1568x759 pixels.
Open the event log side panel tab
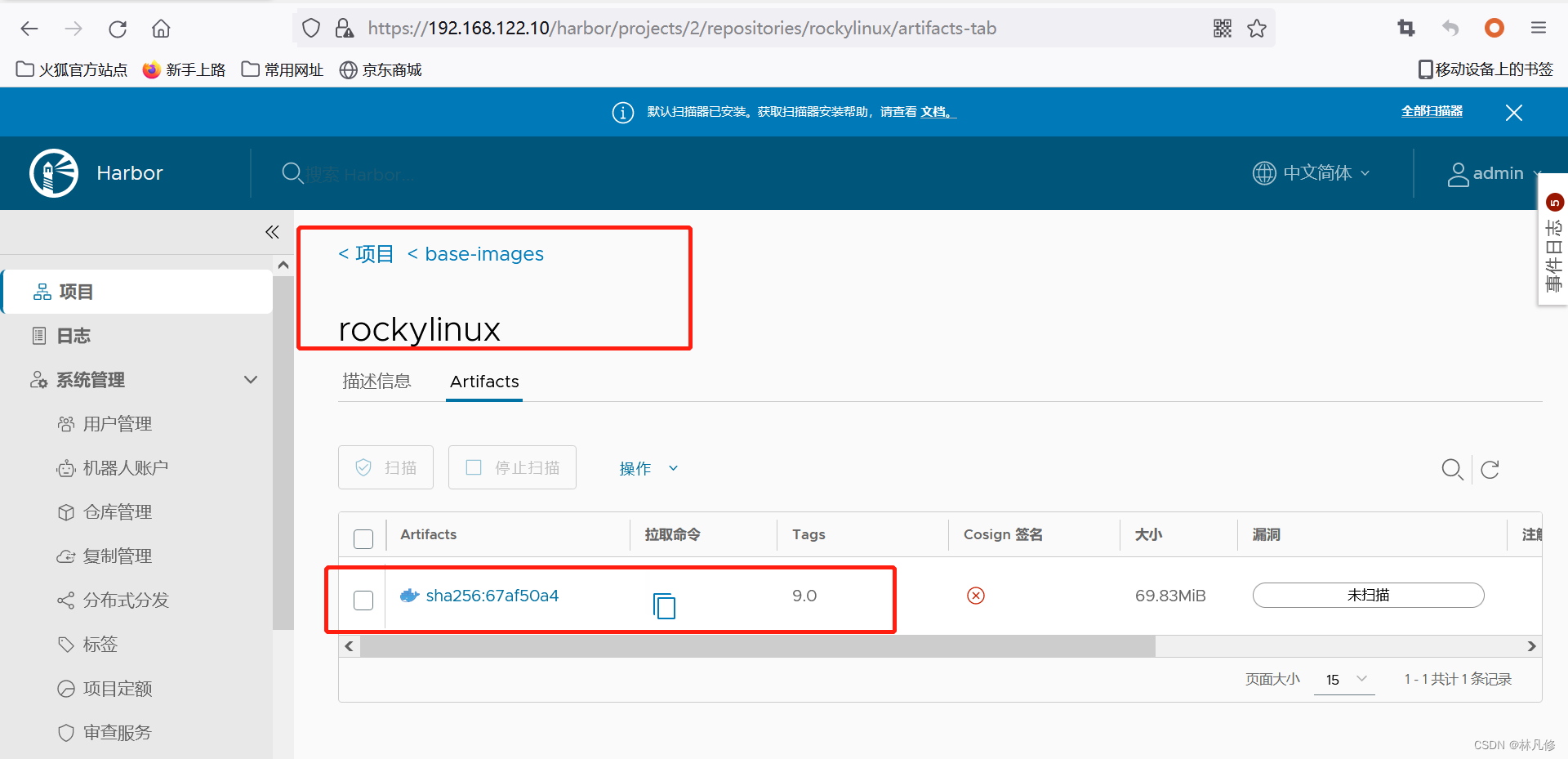tap(1553, 239)
